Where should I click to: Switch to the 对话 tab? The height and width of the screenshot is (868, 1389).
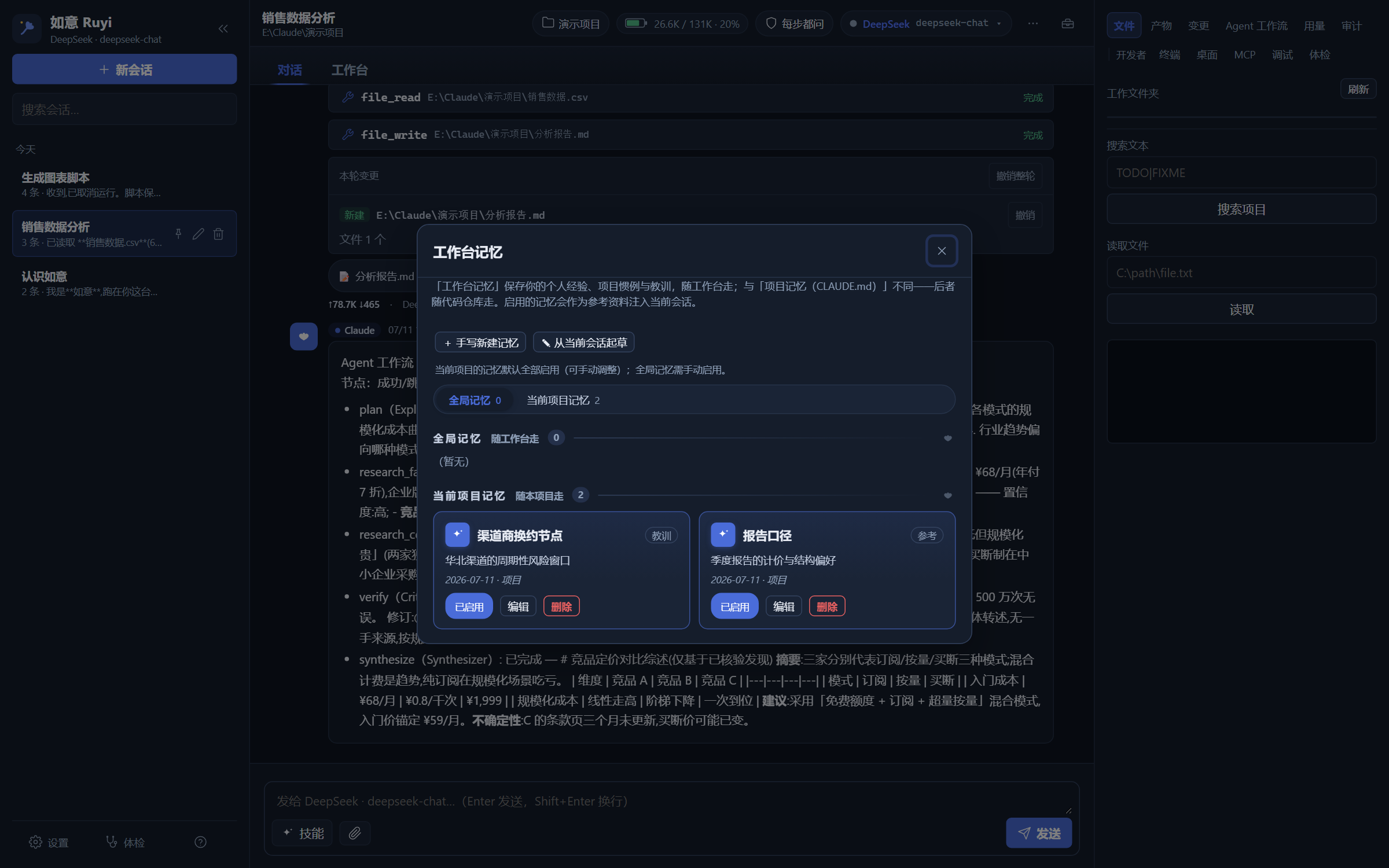point(289,70)
